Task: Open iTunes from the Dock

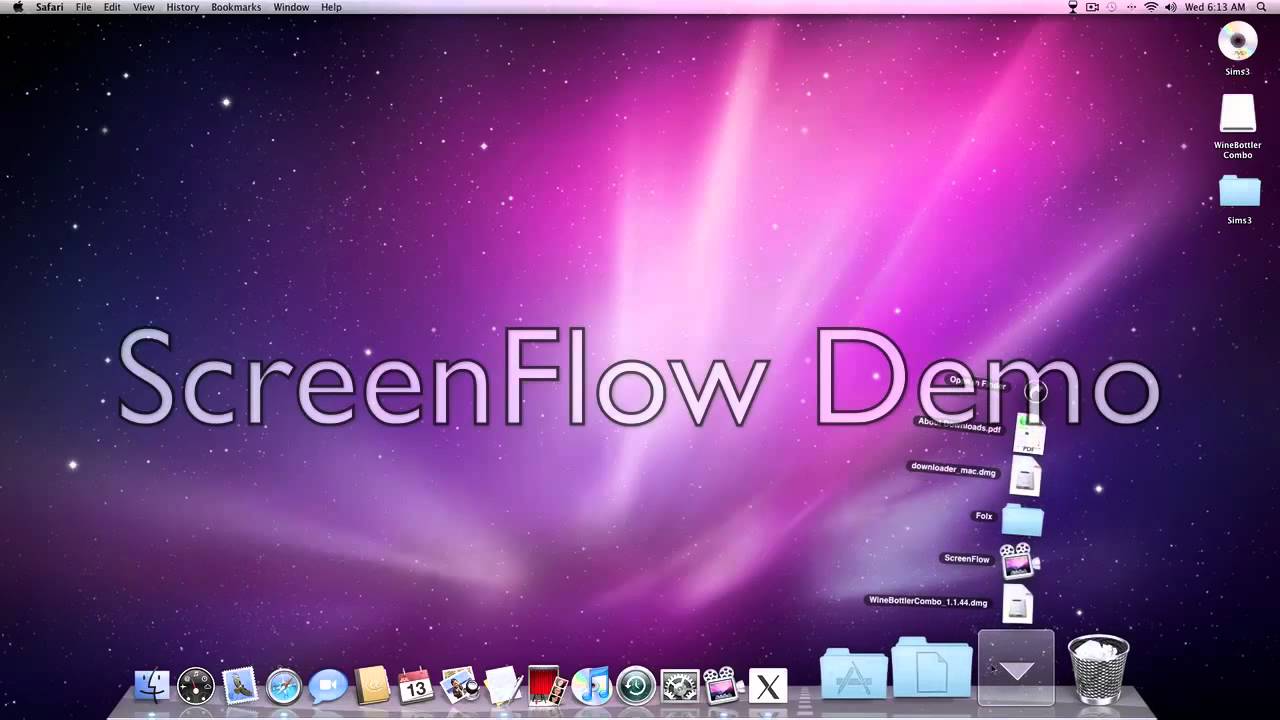Action: pos(591,686)
